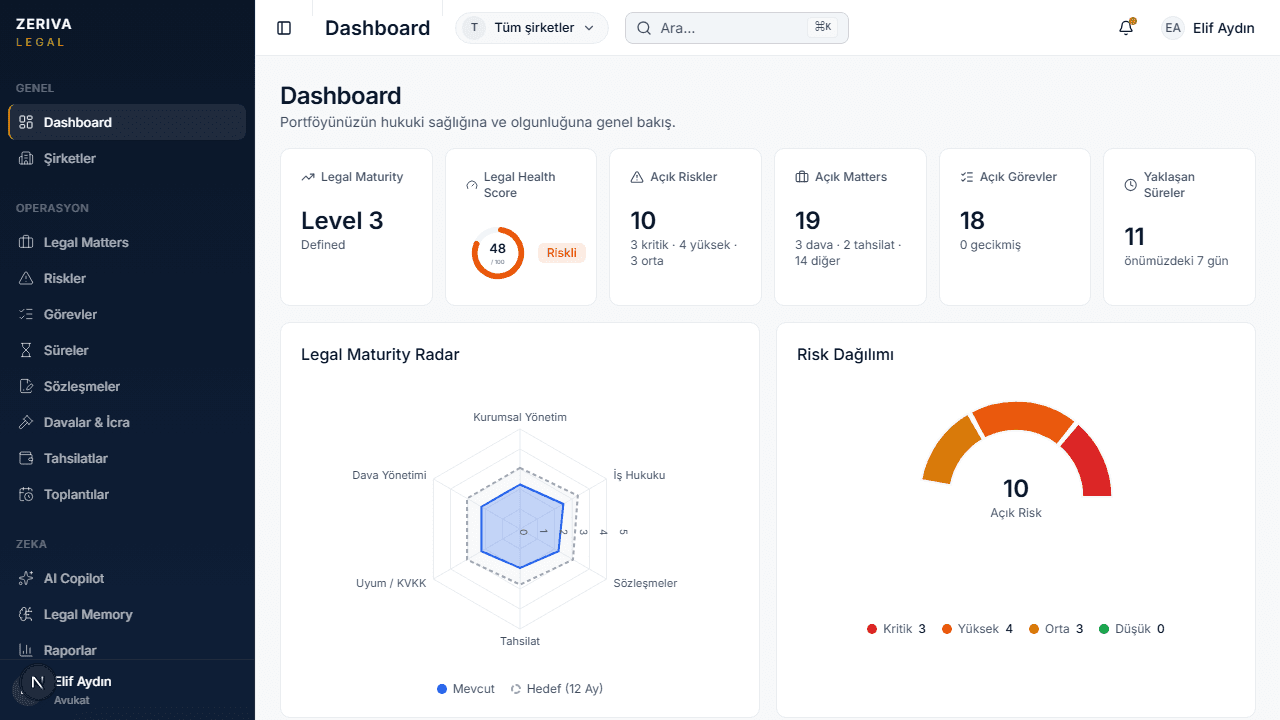Image resolution: width=1280 pixels, height=720 pixels.
Task: Click the Elif Aydın profile at sidebar bottom
Action: pos(127,689)
